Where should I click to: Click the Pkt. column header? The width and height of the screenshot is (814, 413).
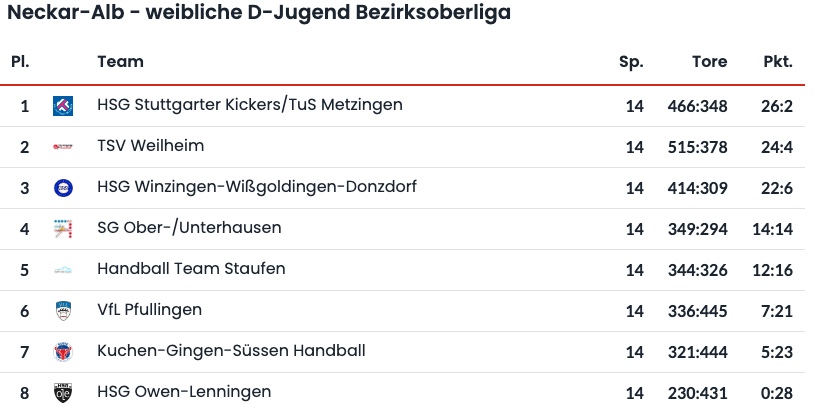pos(777,61)
